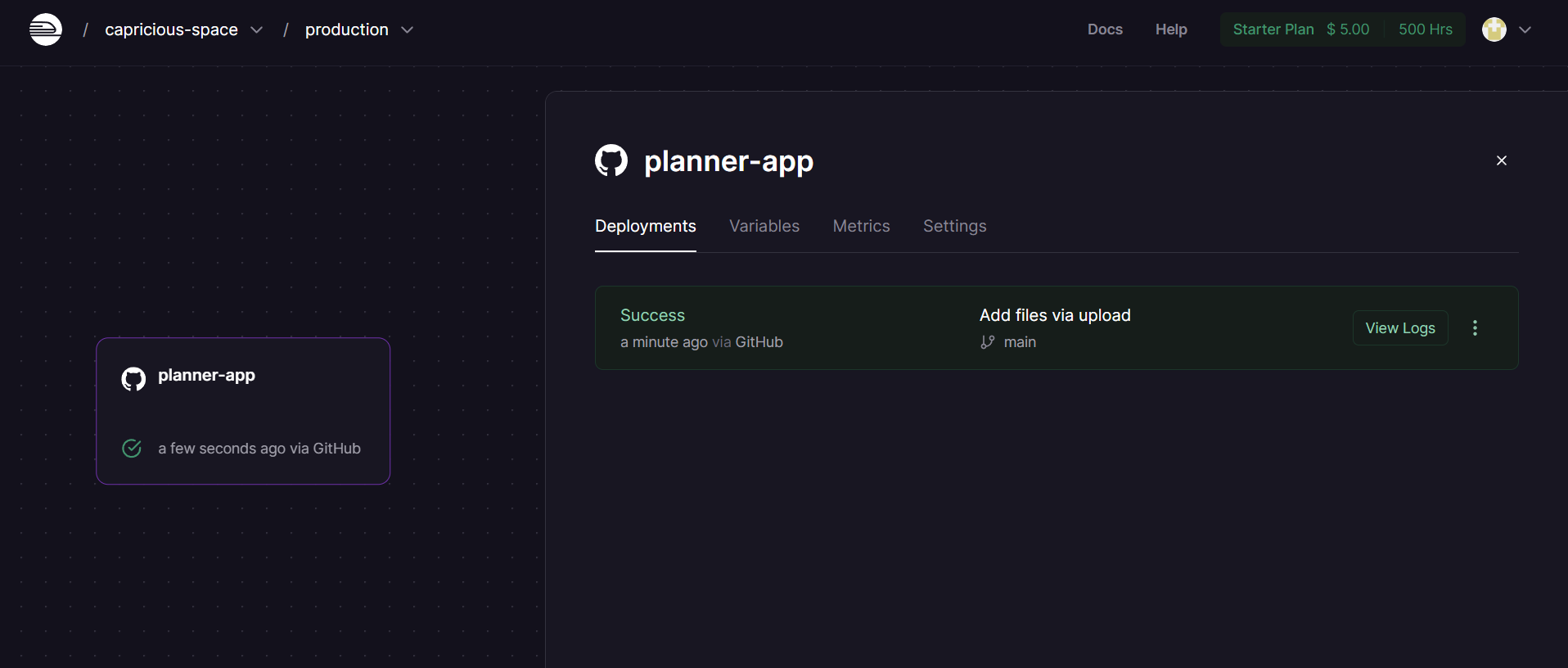Switch to the Variables tab
This screenshot has height=668, width=1568.
tap(764, 226)
